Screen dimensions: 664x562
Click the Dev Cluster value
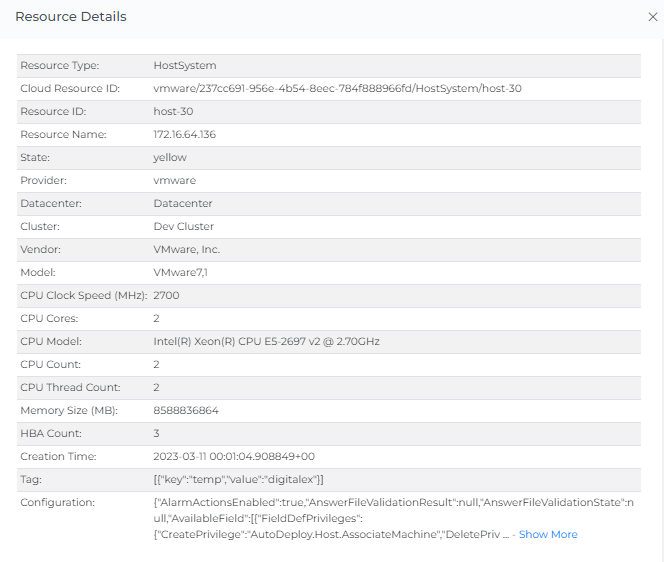(183, 226)
